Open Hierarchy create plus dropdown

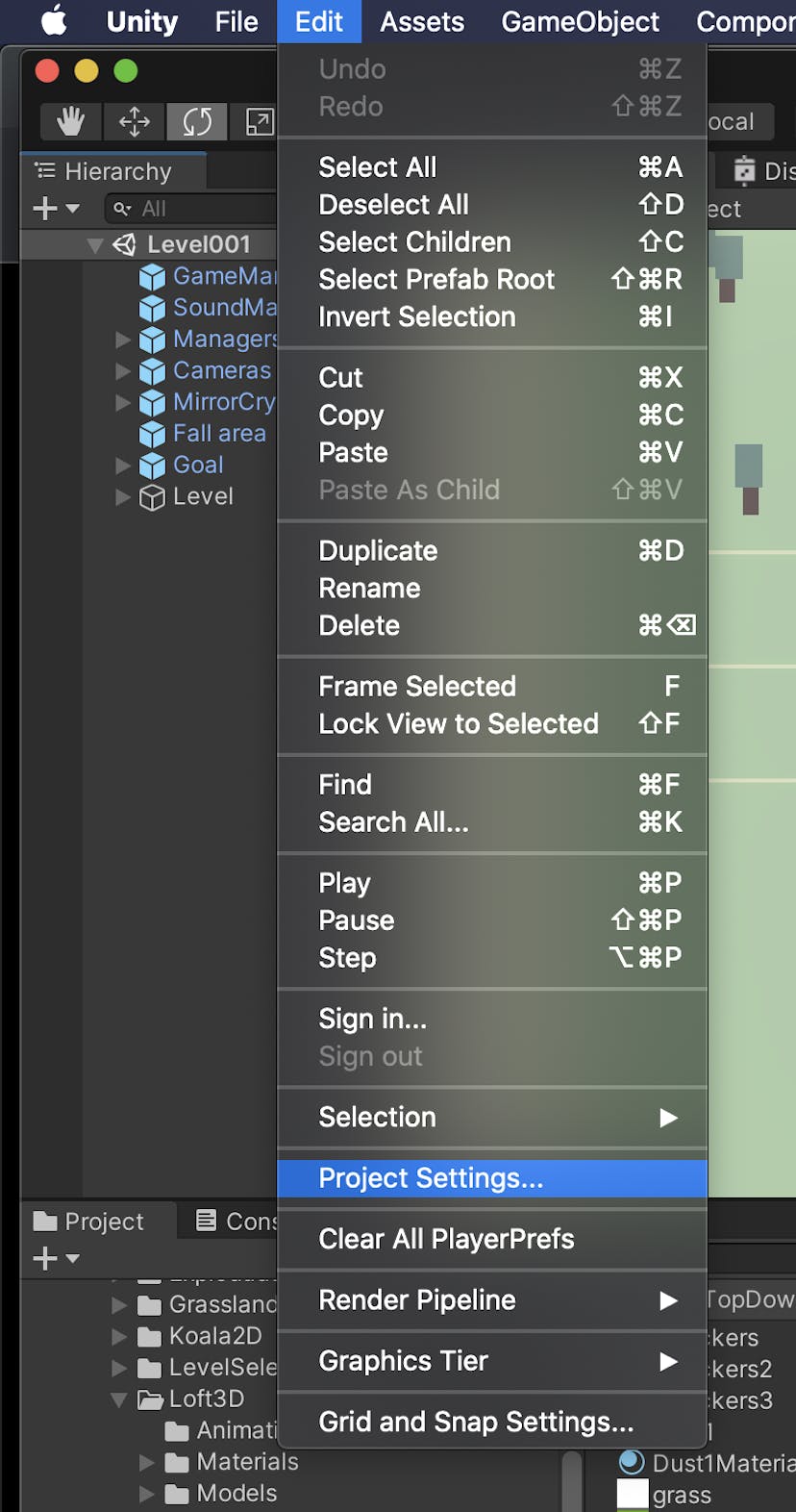tap(56, 208)
